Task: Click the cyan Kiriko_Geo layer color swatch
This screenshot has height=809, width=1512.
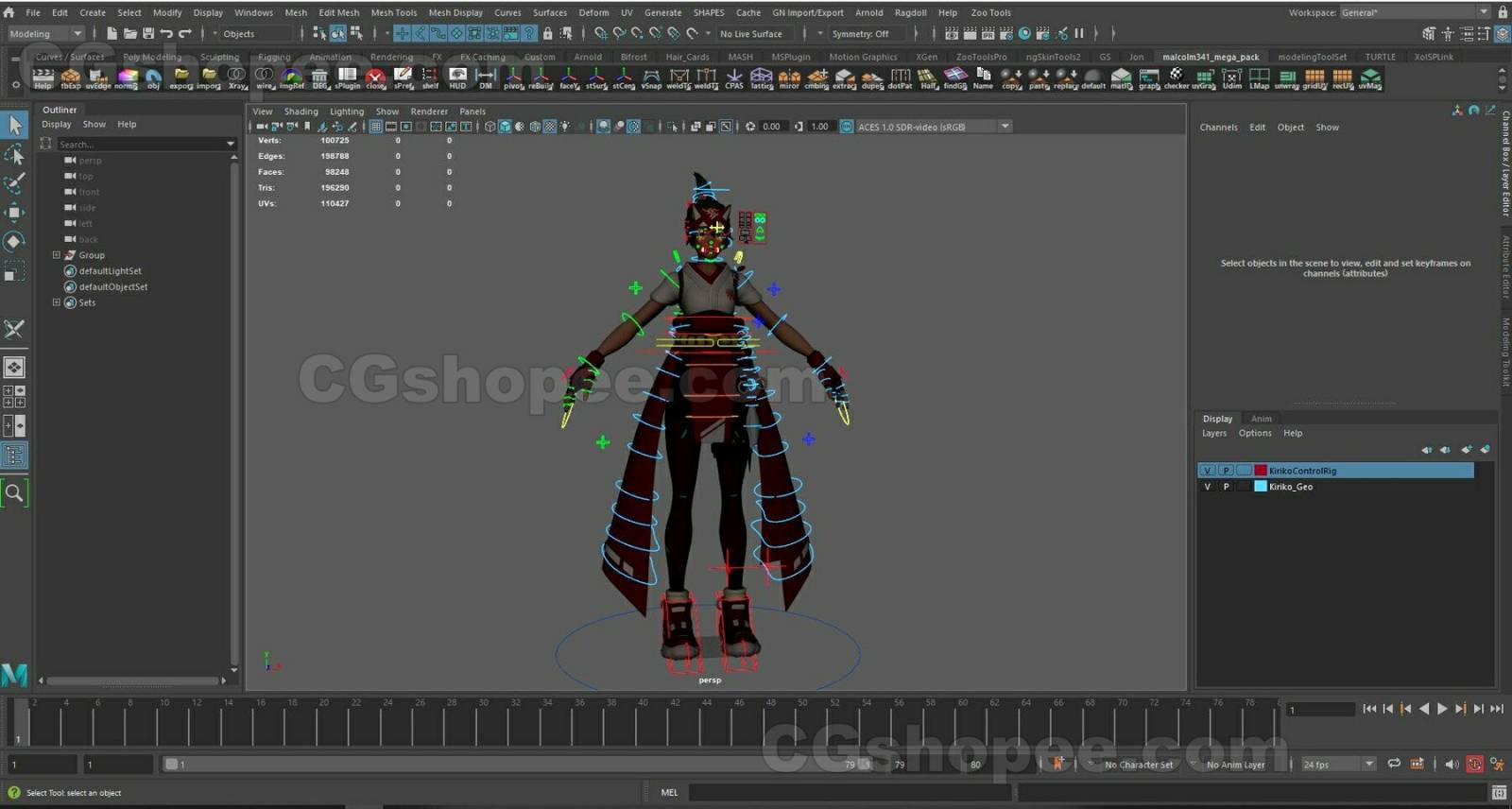Action: 1261,487
